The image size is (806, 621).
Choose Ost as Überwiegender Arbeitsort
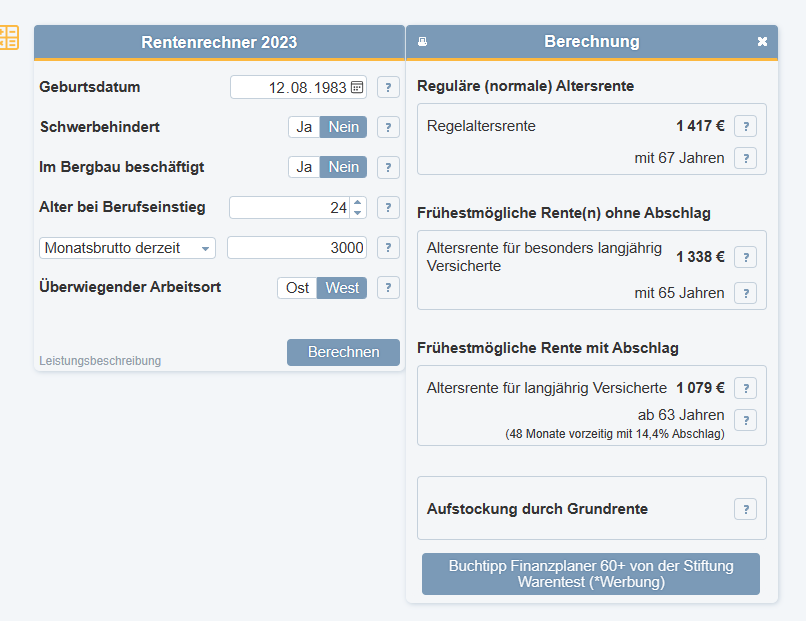tap(297, 288)
